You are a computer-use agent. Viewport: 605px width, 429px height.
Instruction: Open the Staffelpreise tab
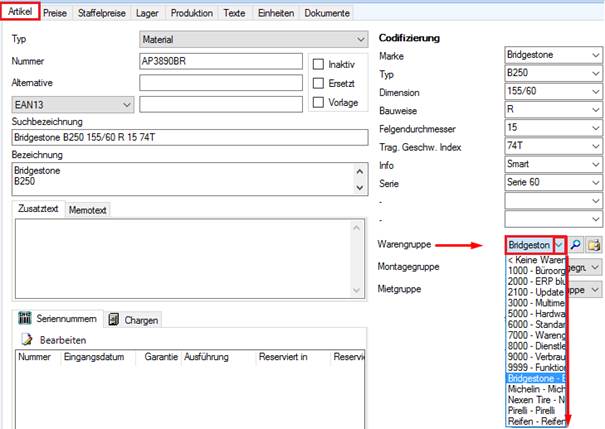tap(101, 13)
